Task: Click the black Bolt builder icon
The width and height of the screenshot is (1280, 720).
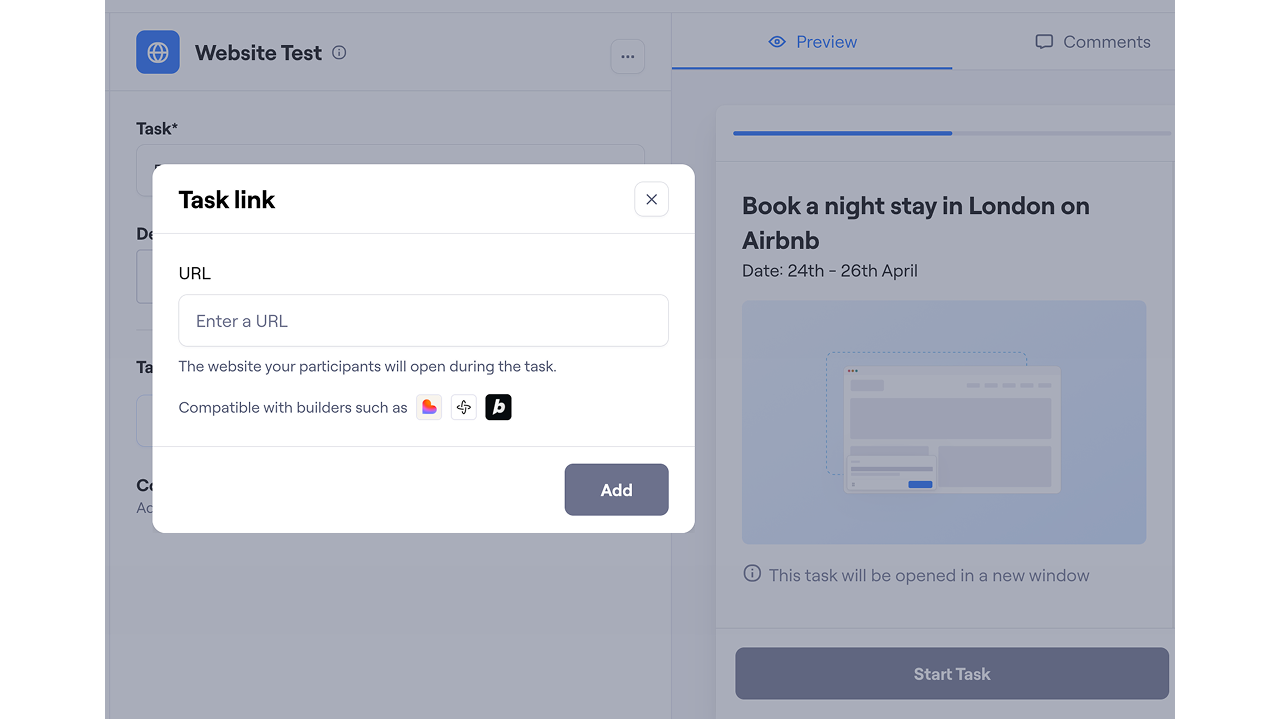Action: (x=498, y=407)
